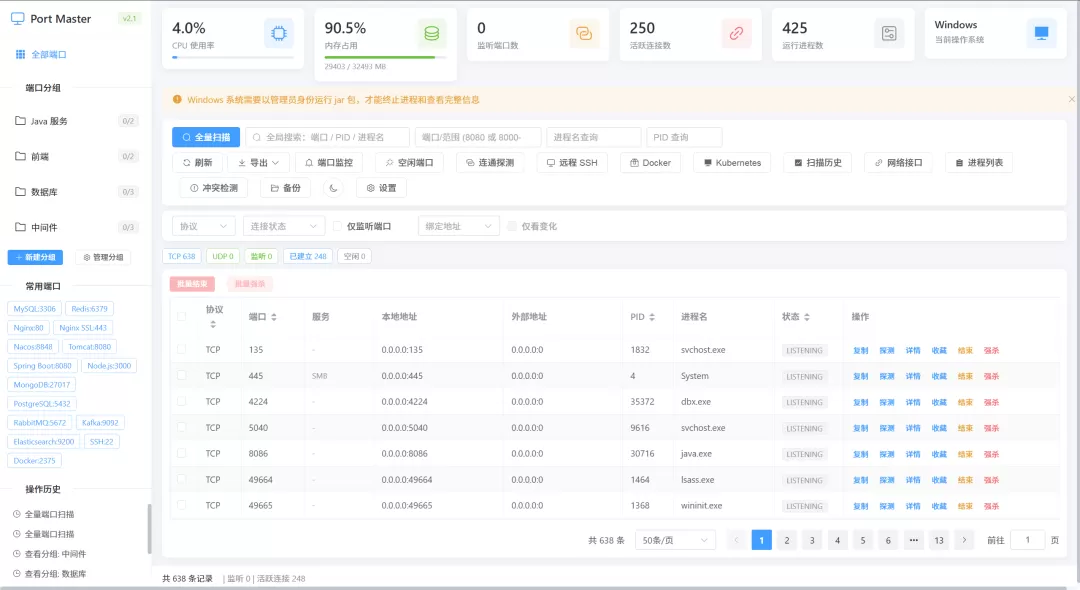Open 网络接口 network interfaces
The height and width of the screenshot is (590, 1080).
[898, 163]
